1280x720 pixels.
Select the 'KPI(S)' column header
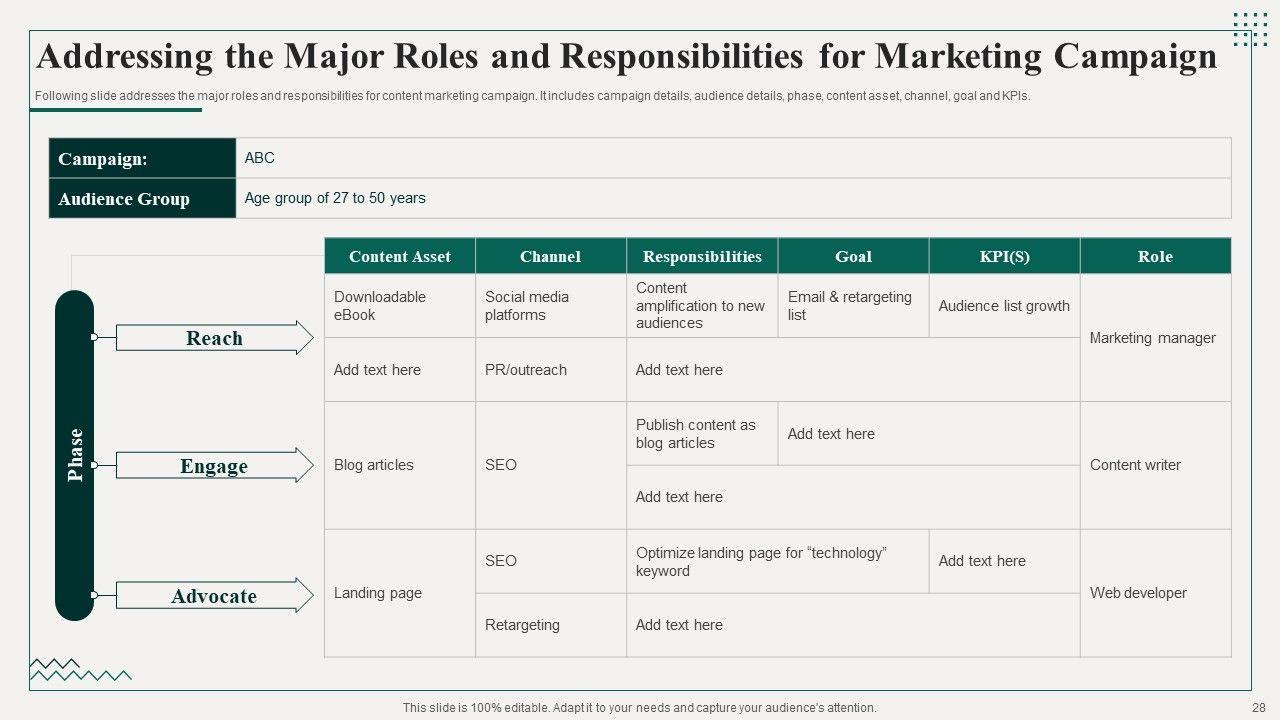1004,256
